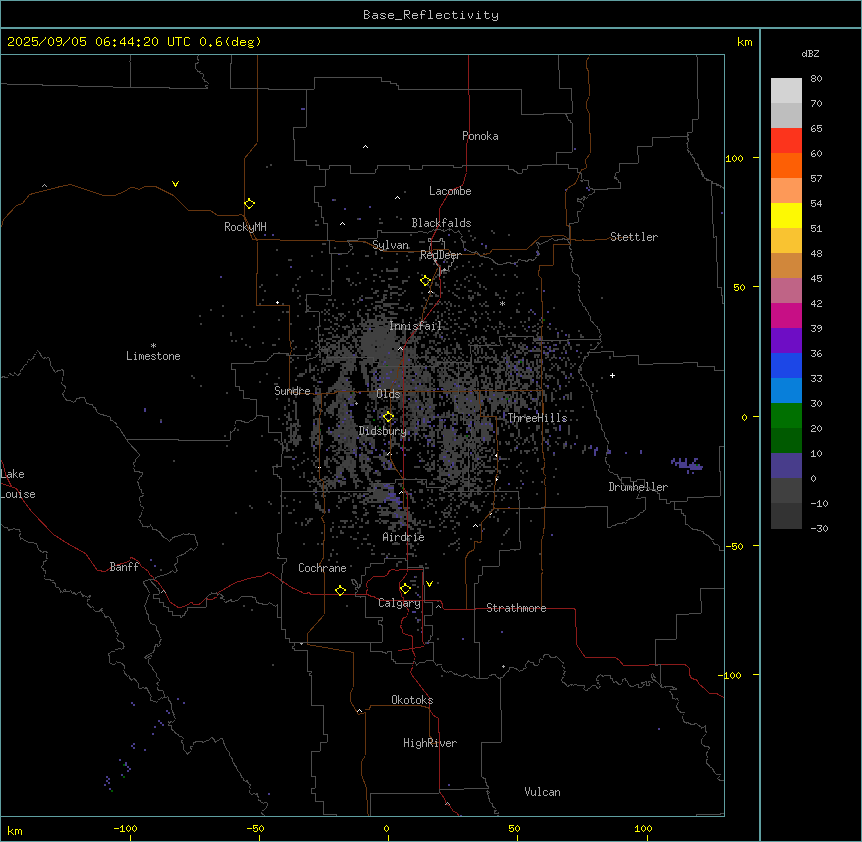Viewport: 862px width, 842px height.
Task: Click the Lake Louise label
Action: coord(18,484)
